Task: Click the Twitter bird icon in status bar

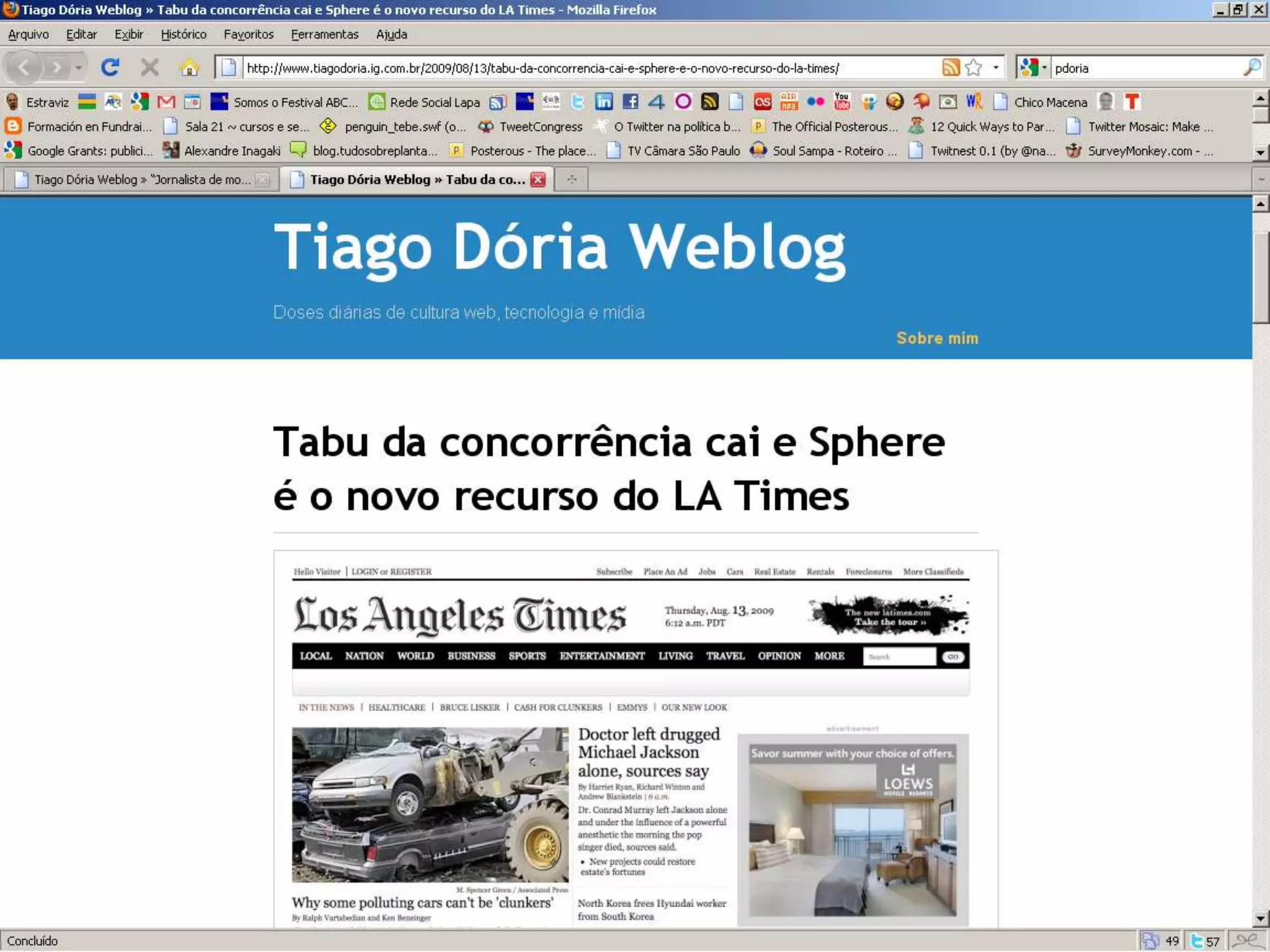Action: (1197, 941)
